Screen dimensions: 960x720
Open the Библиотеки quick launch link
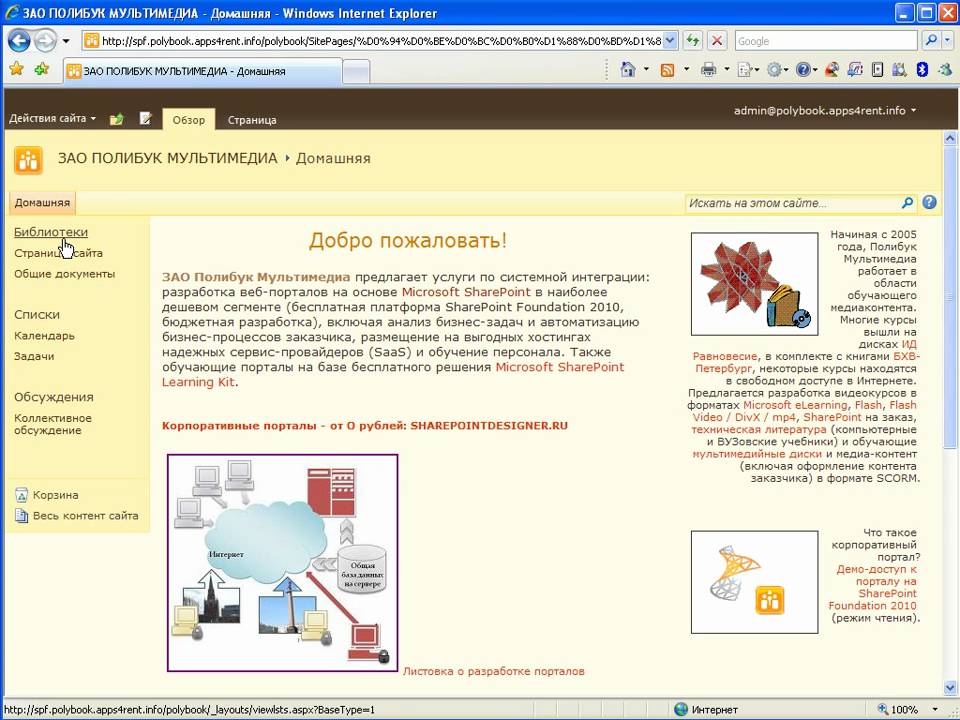pos(51,232)
